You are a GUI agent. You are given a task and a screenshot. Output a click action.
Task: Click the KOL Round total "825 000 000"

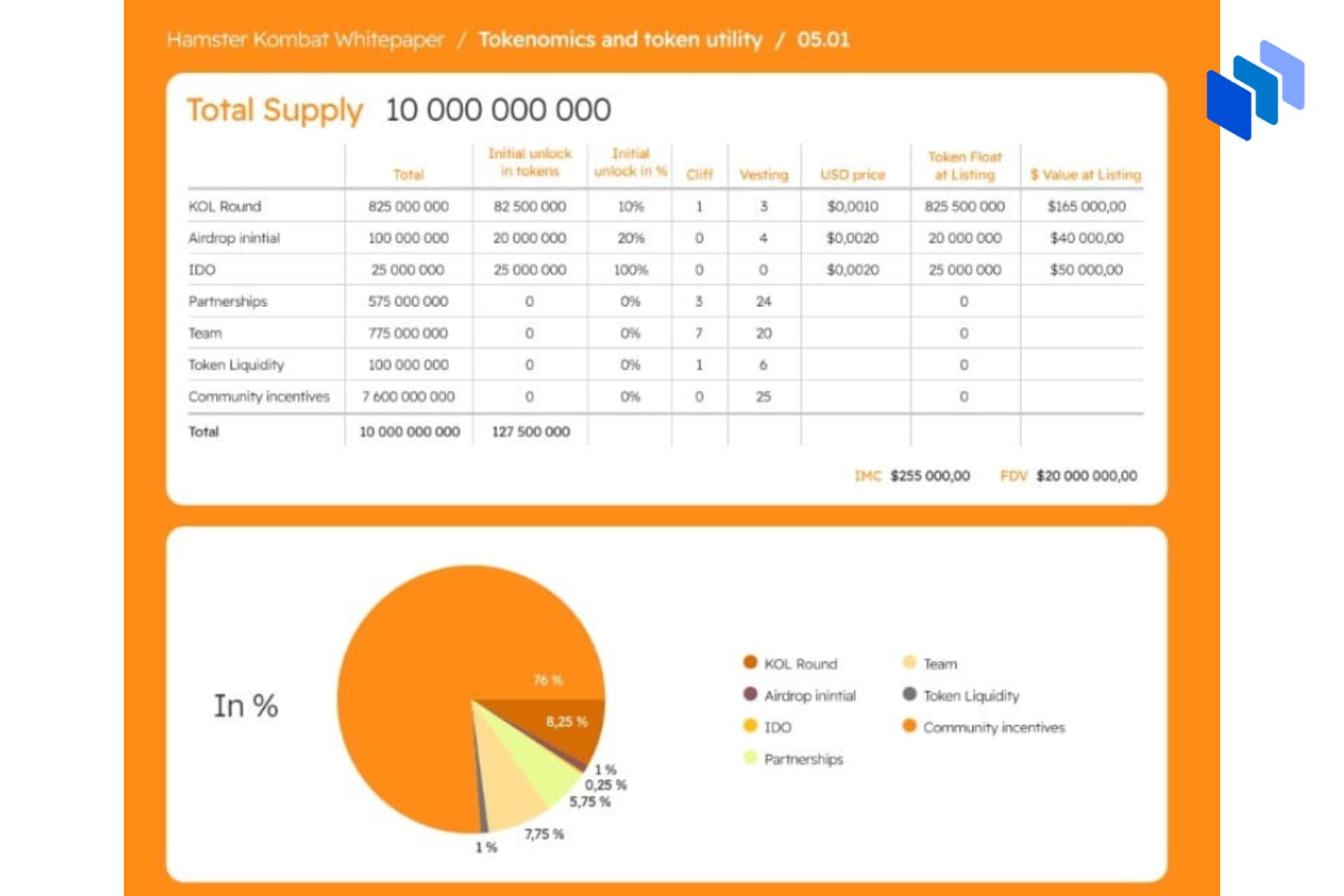click(x=408, y=206)
